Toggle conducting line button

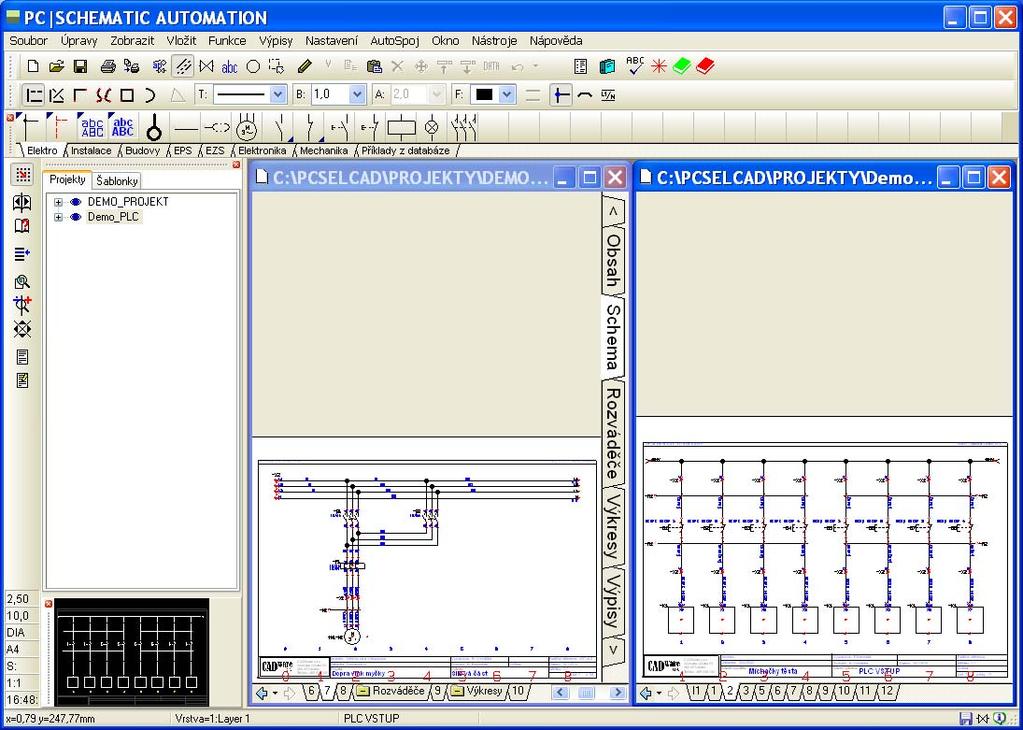(560, 95)
